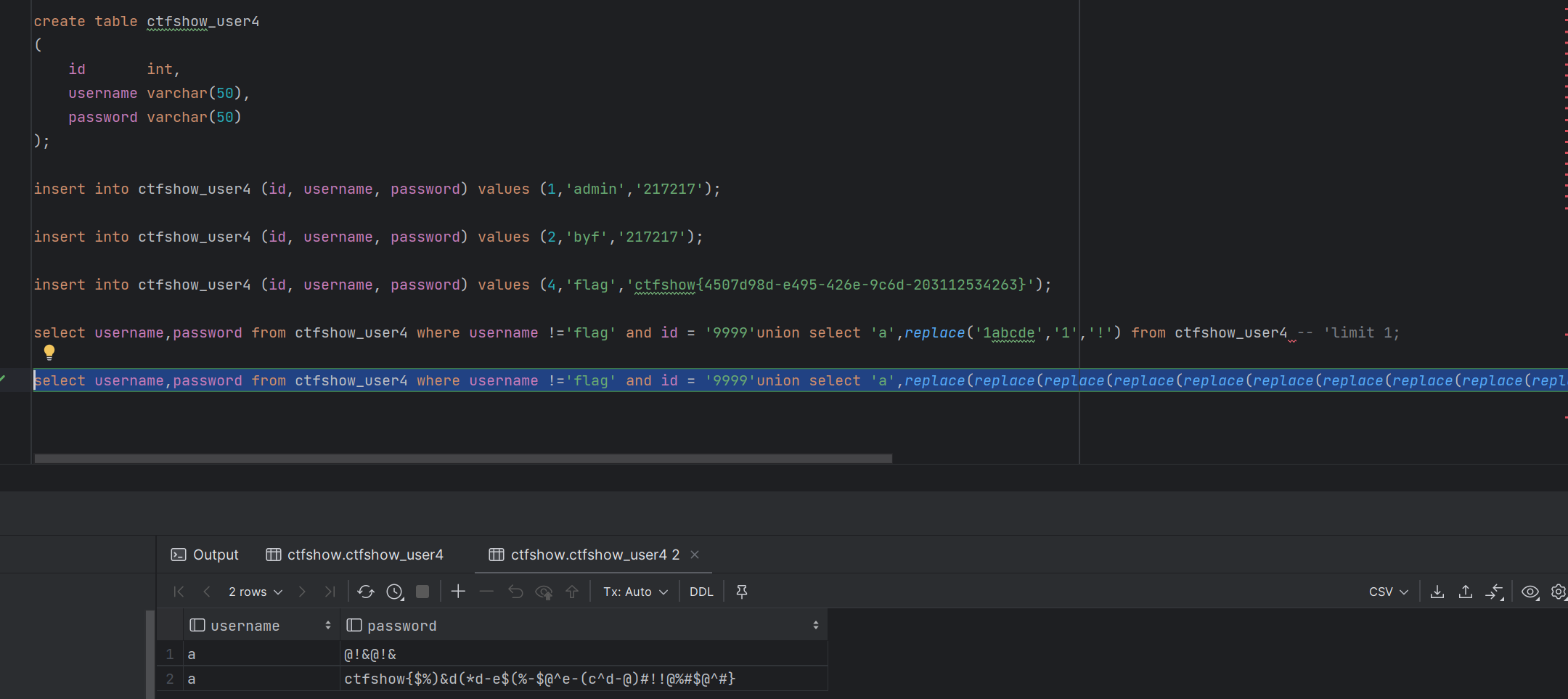Submit changes with up arrow icon
Screen dimensions: 1568x699
point(572,592)
